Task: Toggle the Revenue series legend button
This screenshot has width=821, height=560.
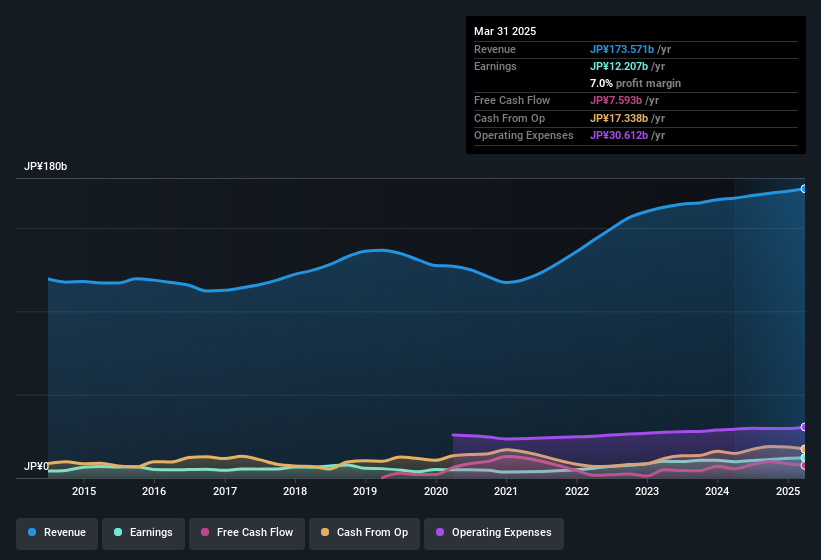Action: tap(57, 533)
